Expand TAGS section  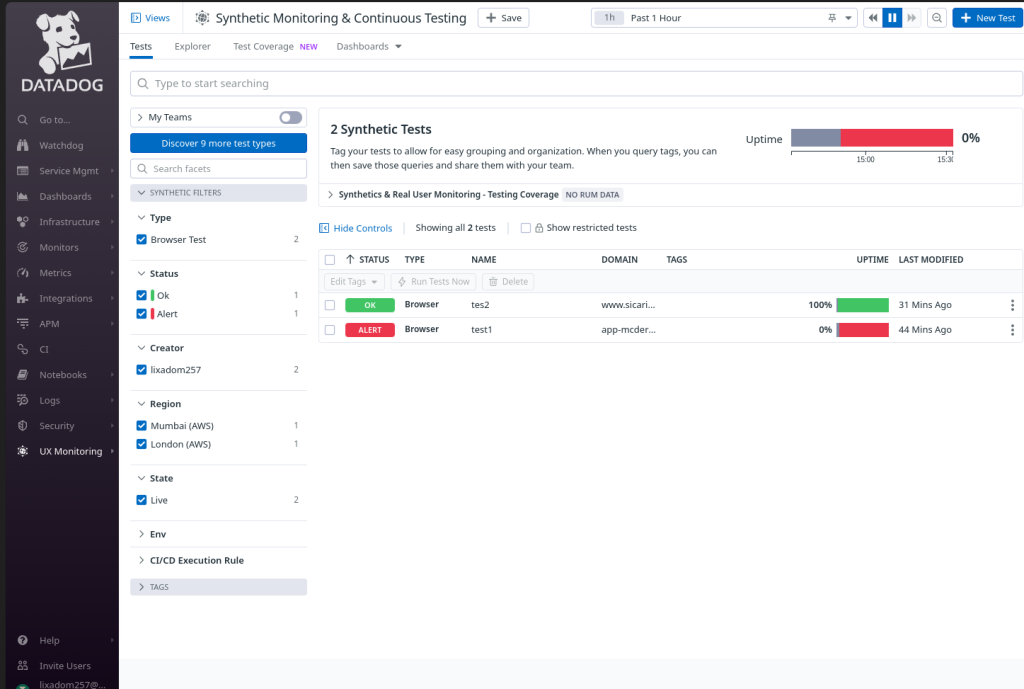click(218, 587)
